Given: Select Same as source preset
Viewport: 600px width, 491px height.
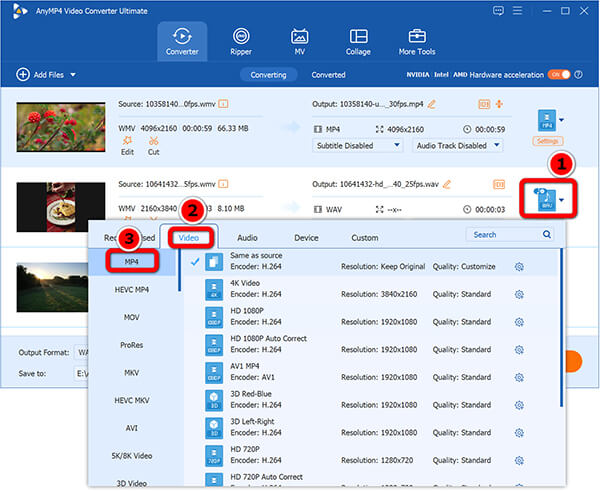Looking at the screenshot, I should [x=371, y=262].
